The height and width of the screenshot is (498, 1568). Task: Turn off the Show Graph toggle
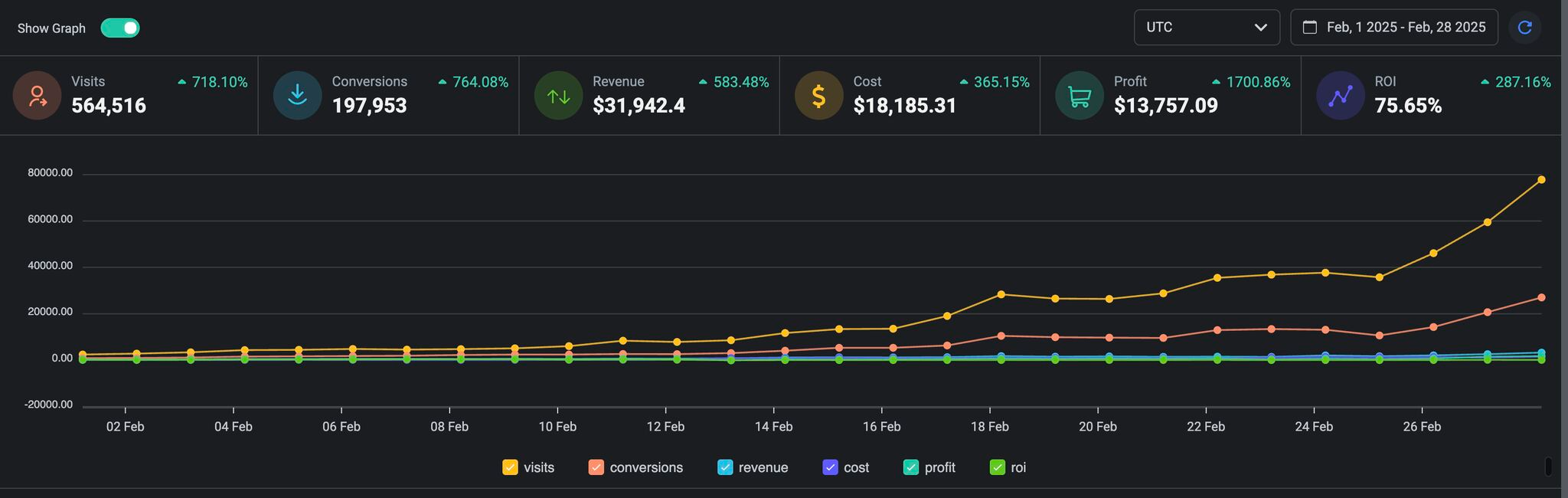(x=120, y=28)
